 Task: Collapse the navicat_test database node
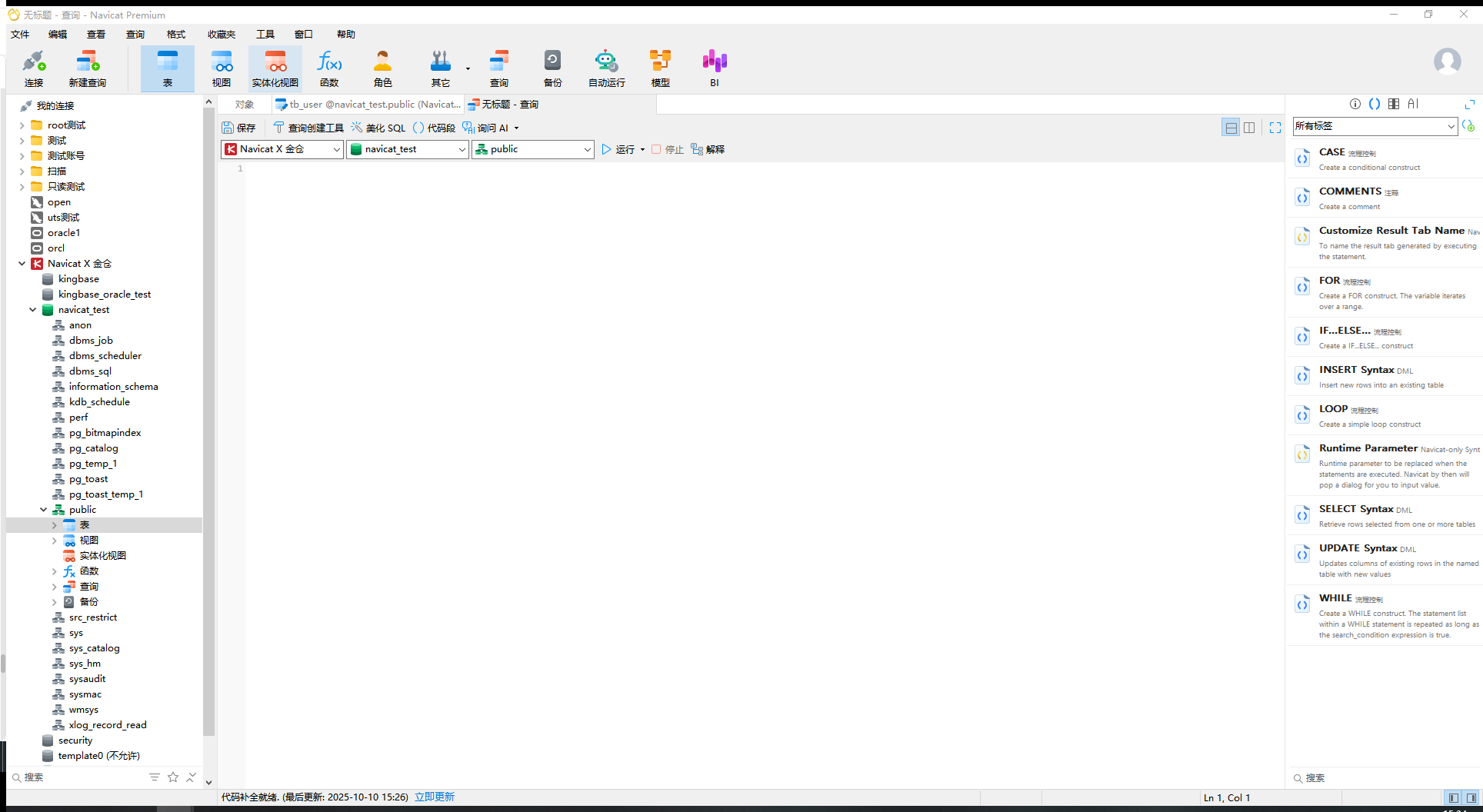click(32, 310)
